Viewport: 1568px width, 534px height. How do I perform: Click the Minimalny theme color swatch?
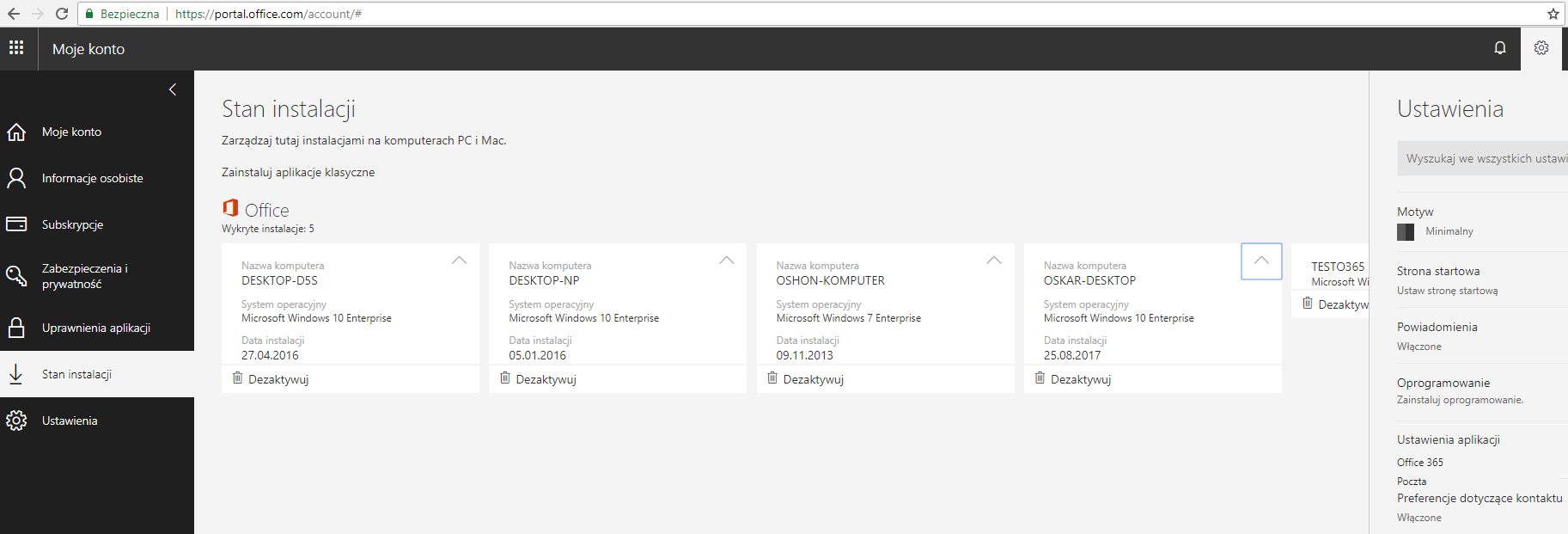point(1406,231)
